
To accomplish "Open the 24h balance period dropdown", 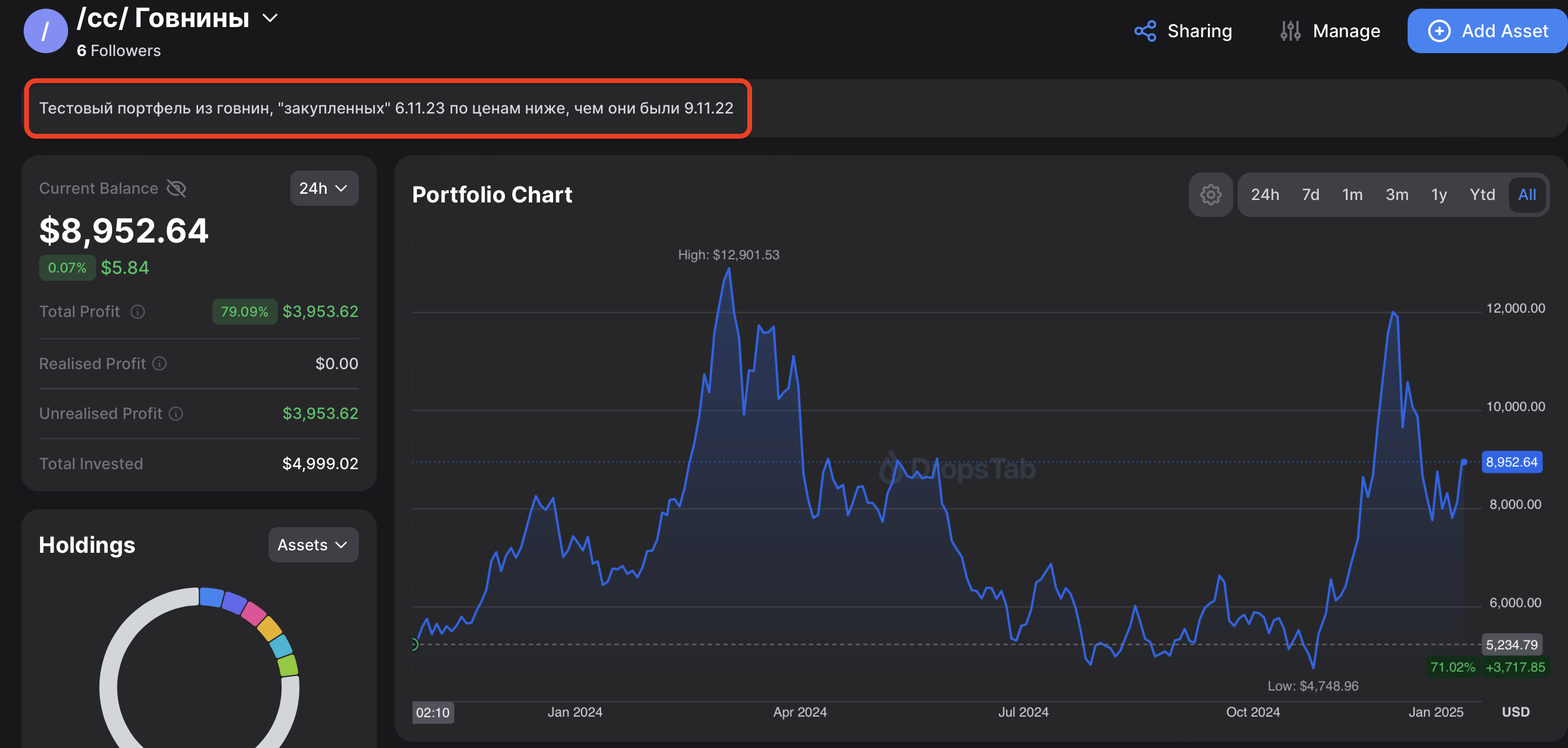I will pos(324,188).
